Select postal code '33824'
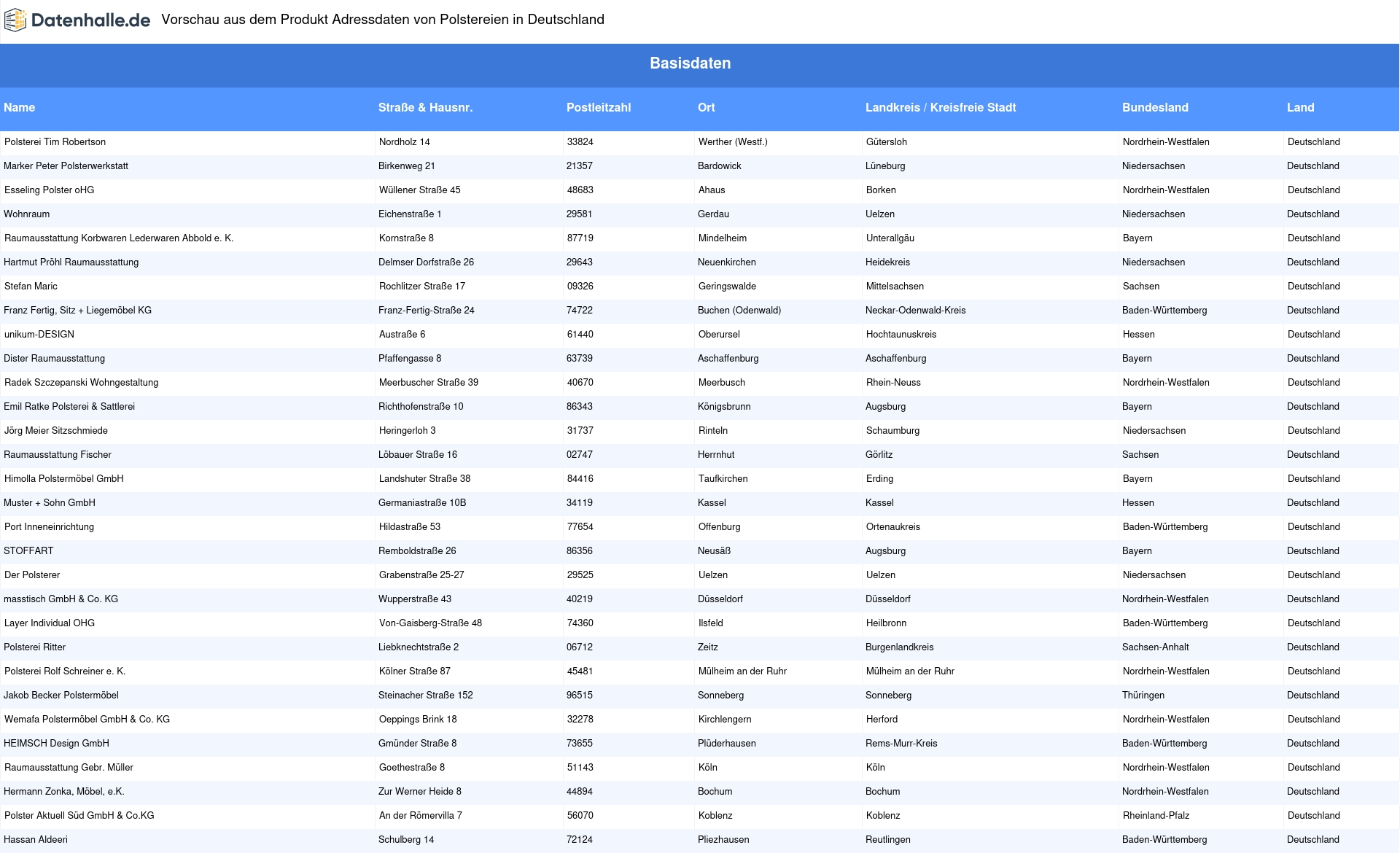1400x853 pixels. [x=580, y=142]
